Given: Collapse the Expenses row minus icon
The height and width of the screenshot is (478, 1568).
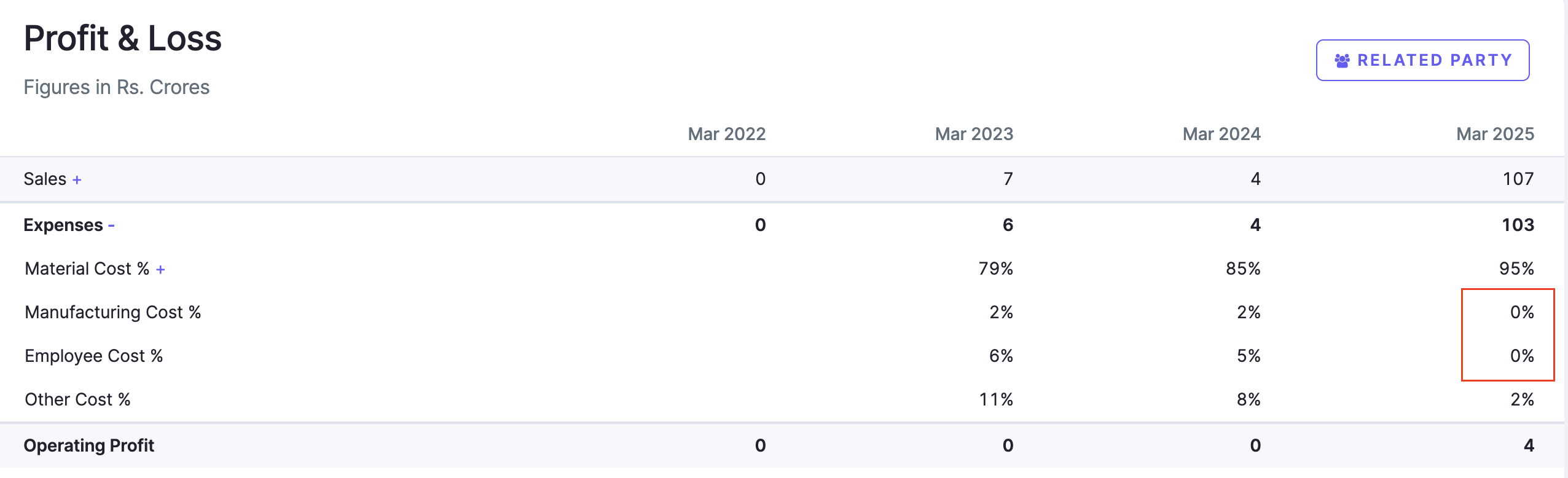Looking at the screenshot, I should tap(111, 226).
